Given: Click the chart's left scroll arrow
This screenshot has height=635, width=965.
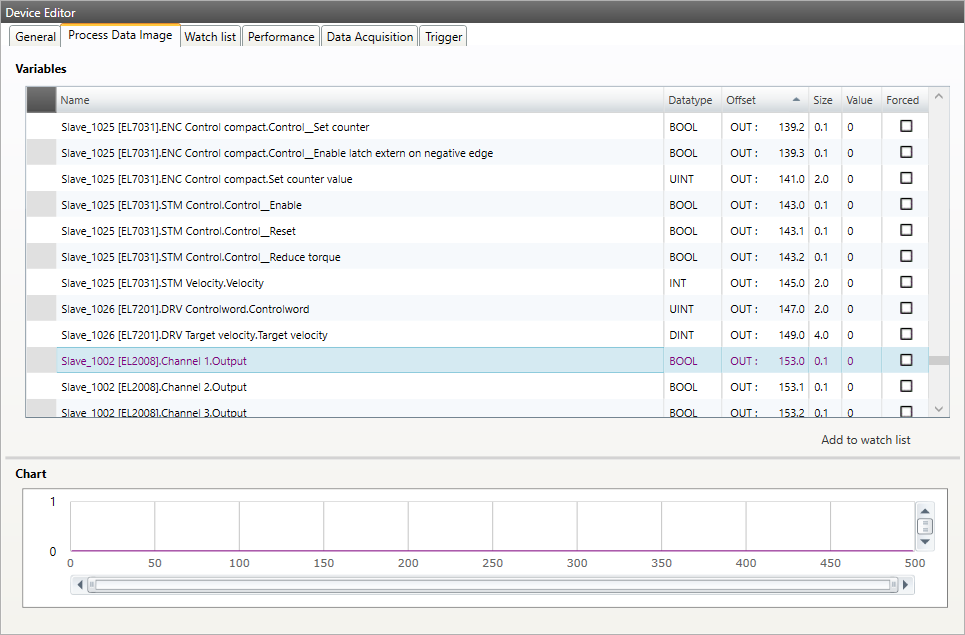Looking at the screenshot, I should (x=78, y=585).
